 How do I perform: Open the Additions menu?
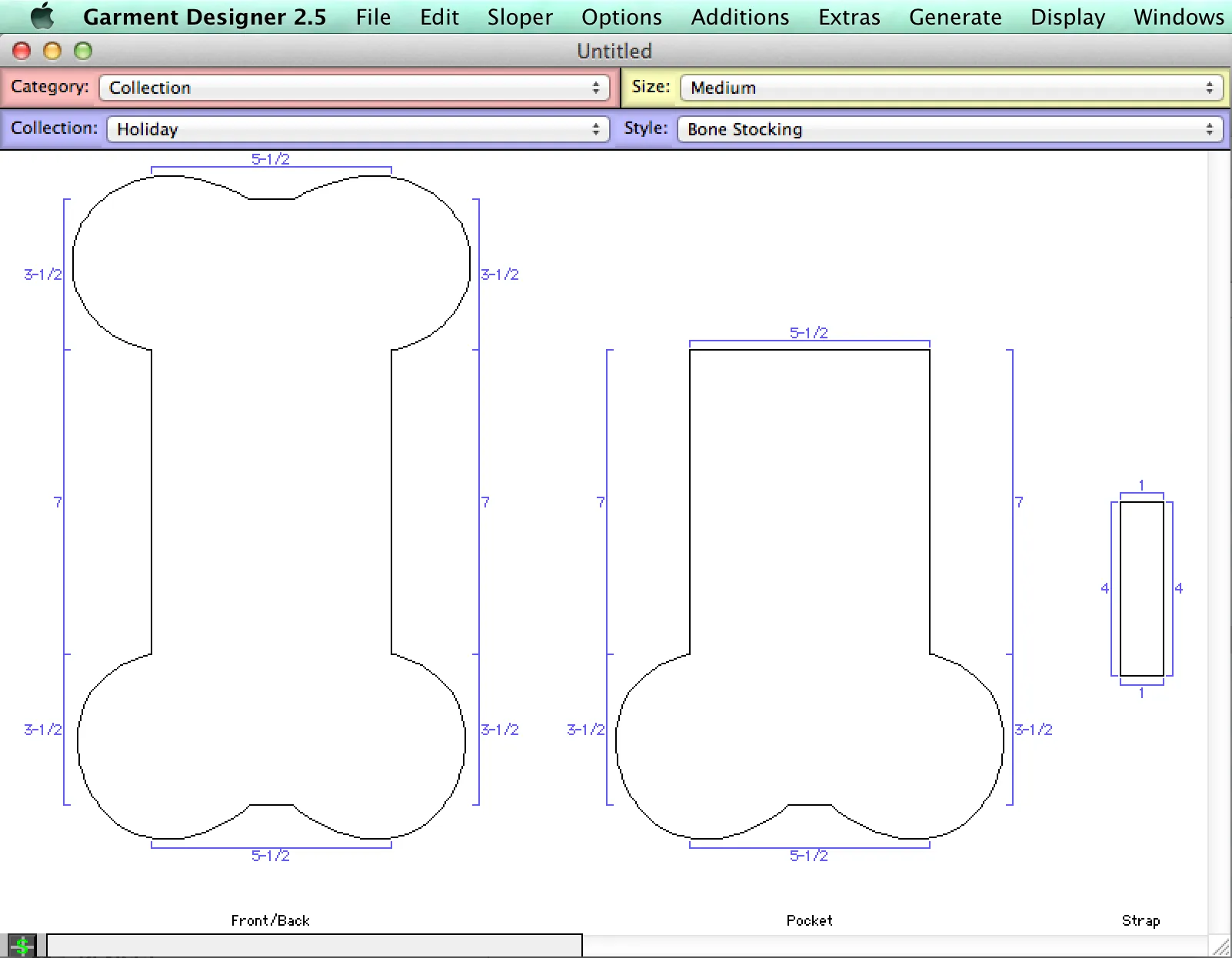(740, 17)
